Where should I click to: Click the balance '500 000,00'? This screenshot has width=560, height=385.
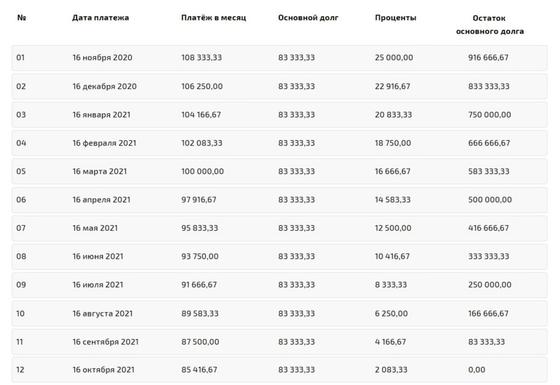[490, 200]
